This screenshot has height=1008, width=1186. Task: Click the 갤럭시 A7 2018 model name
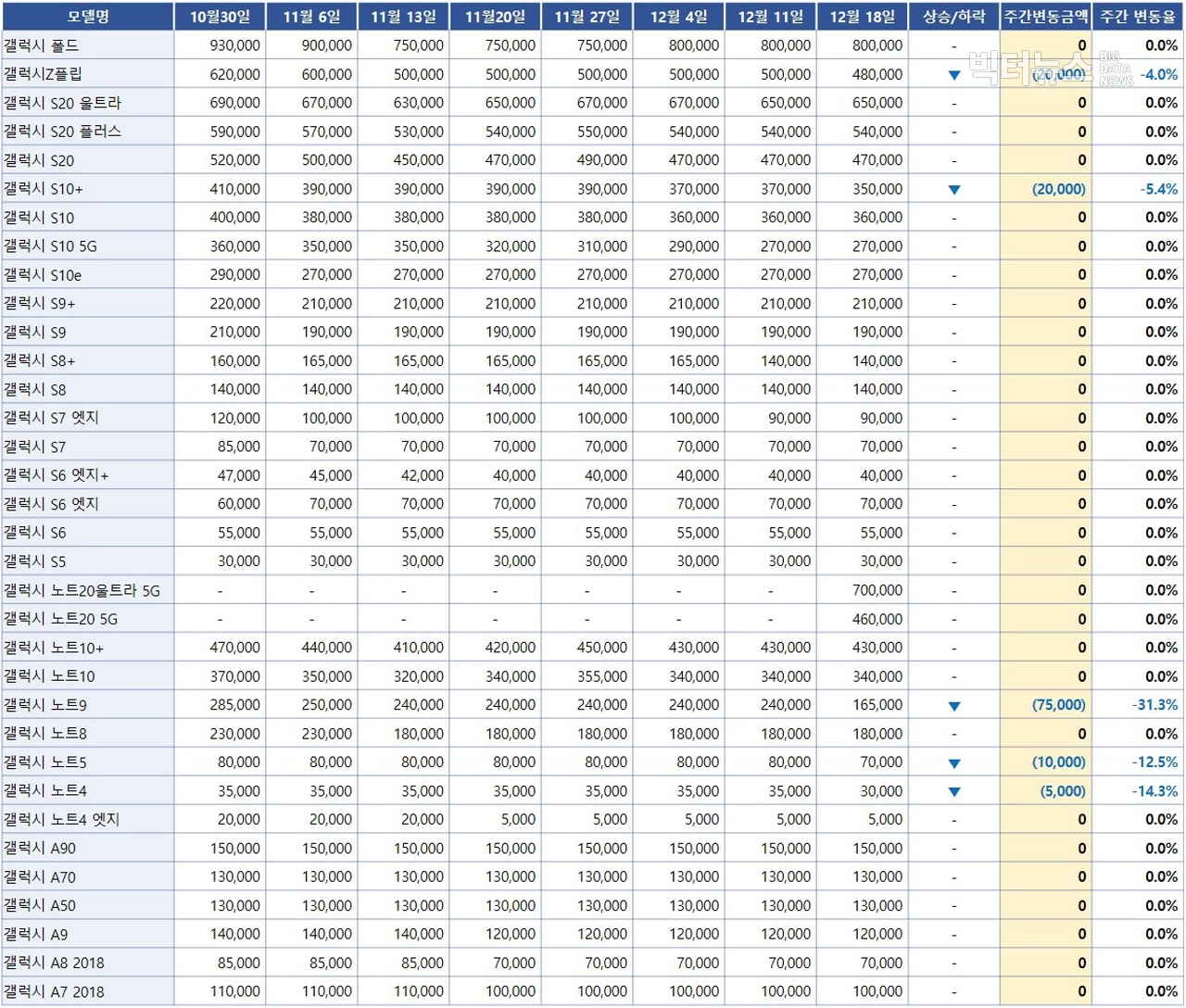(x=54, y=992)
